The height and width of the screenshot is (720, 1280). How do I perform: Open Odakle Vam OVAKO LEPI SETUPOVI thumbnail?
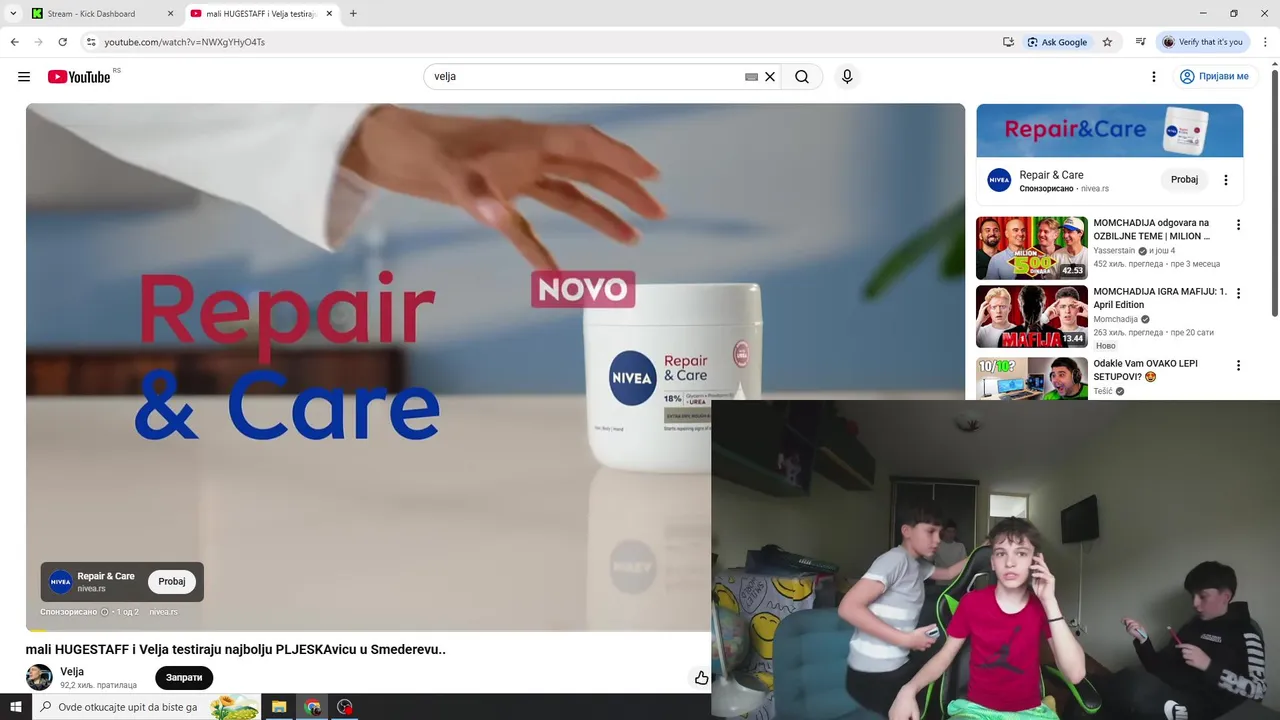click(1031, 378)
